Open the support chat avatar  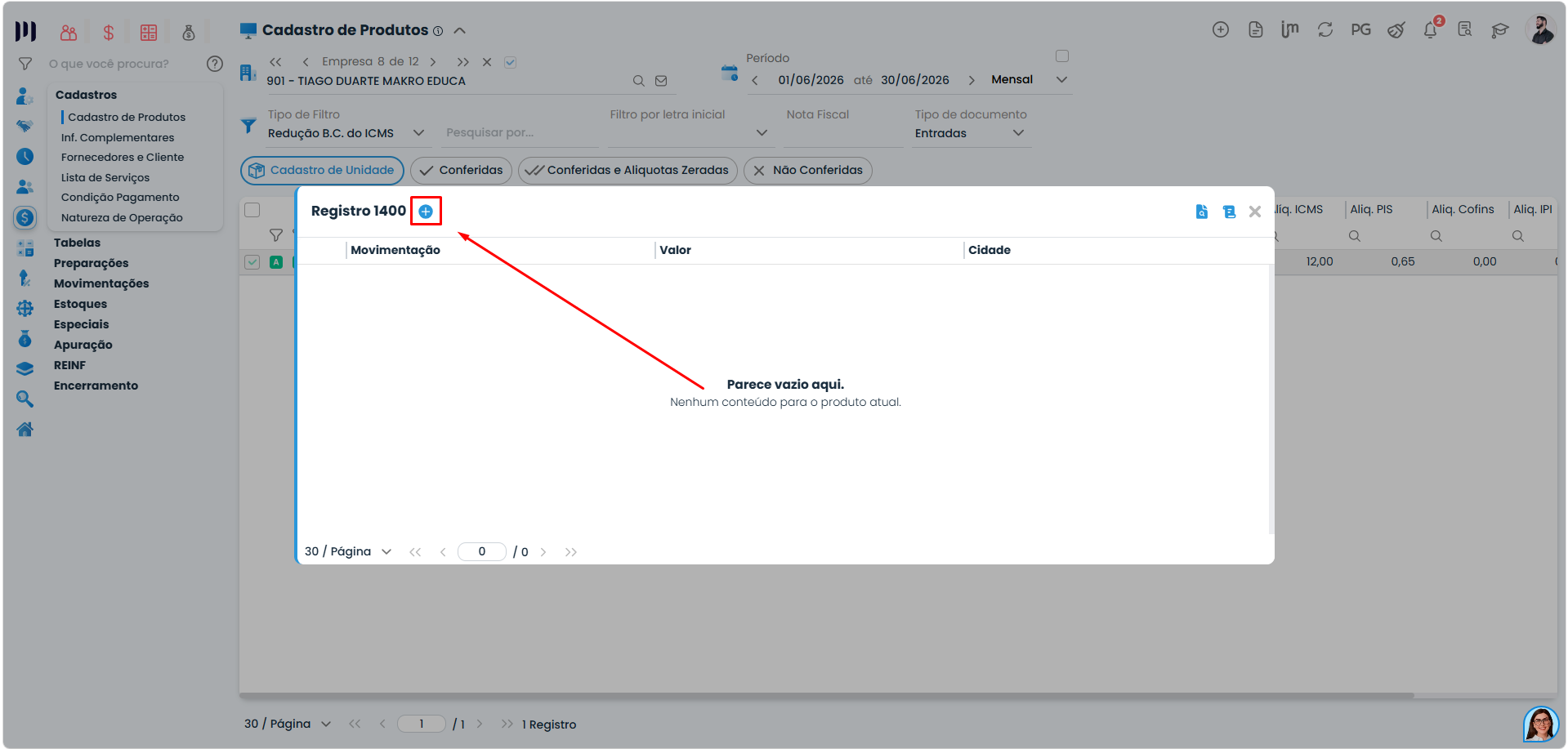[x=1541, y=724]
